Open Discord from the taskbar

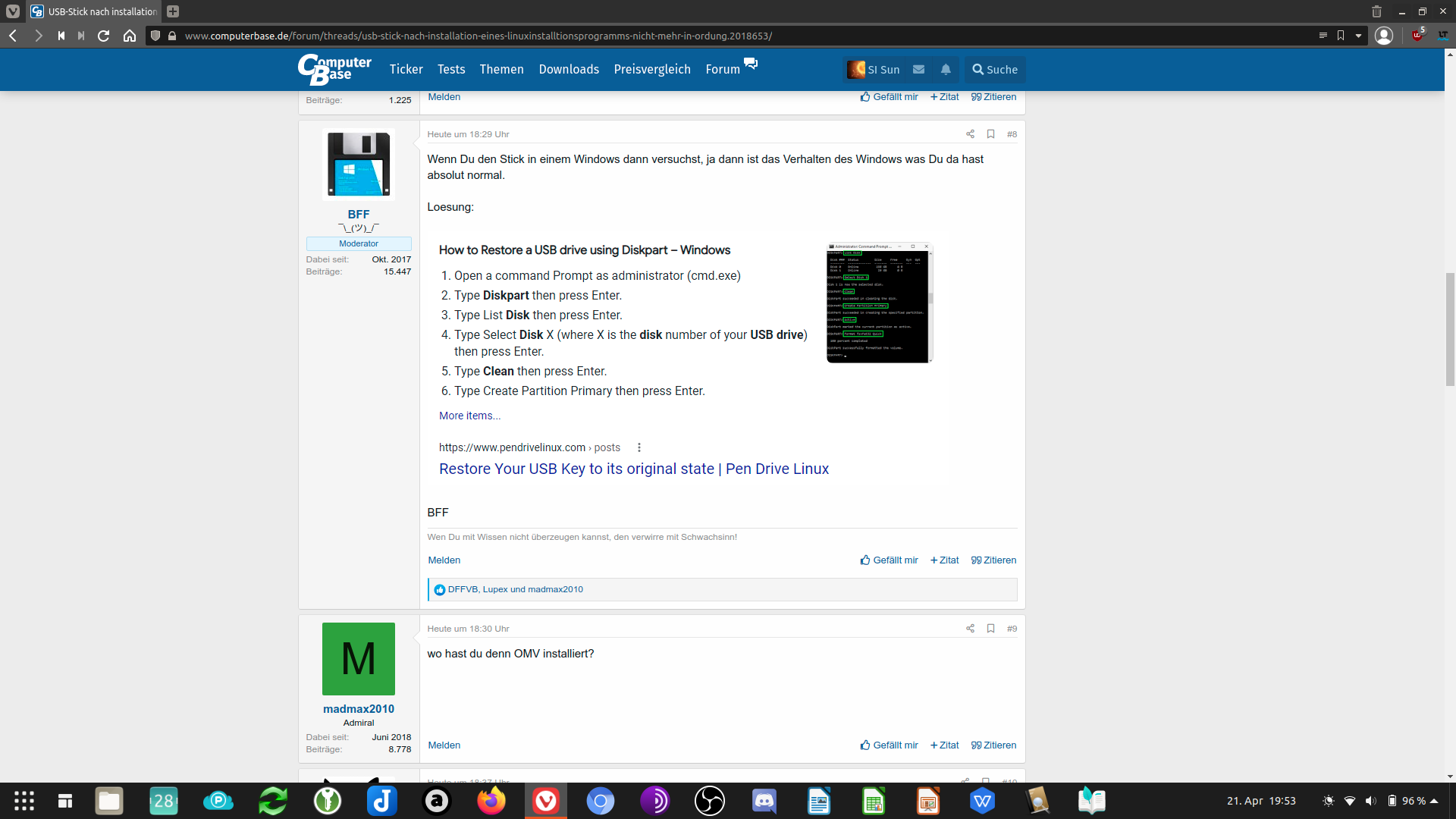point(764,801)
